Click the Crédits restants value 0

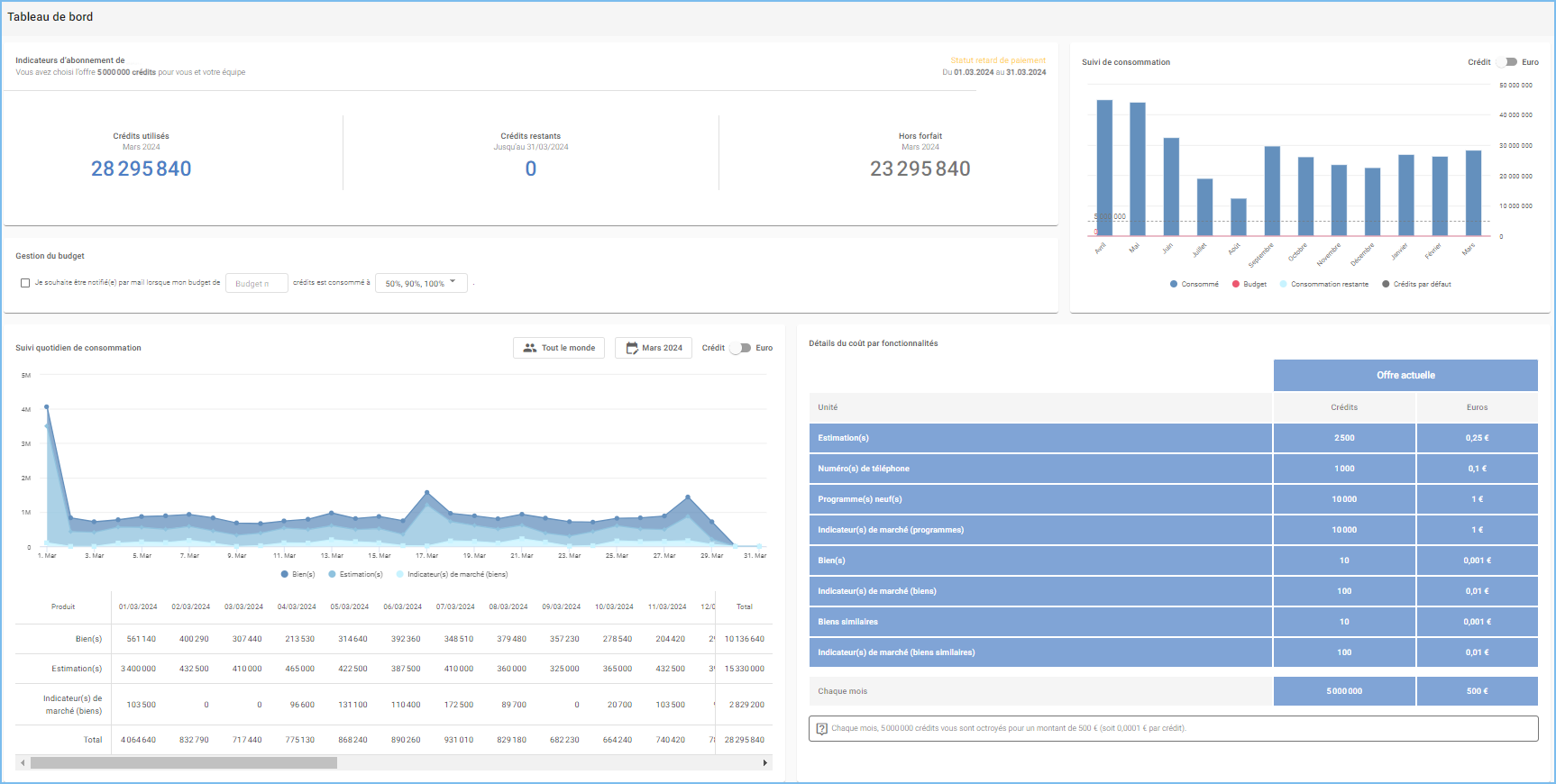click(x=531, y=169)
